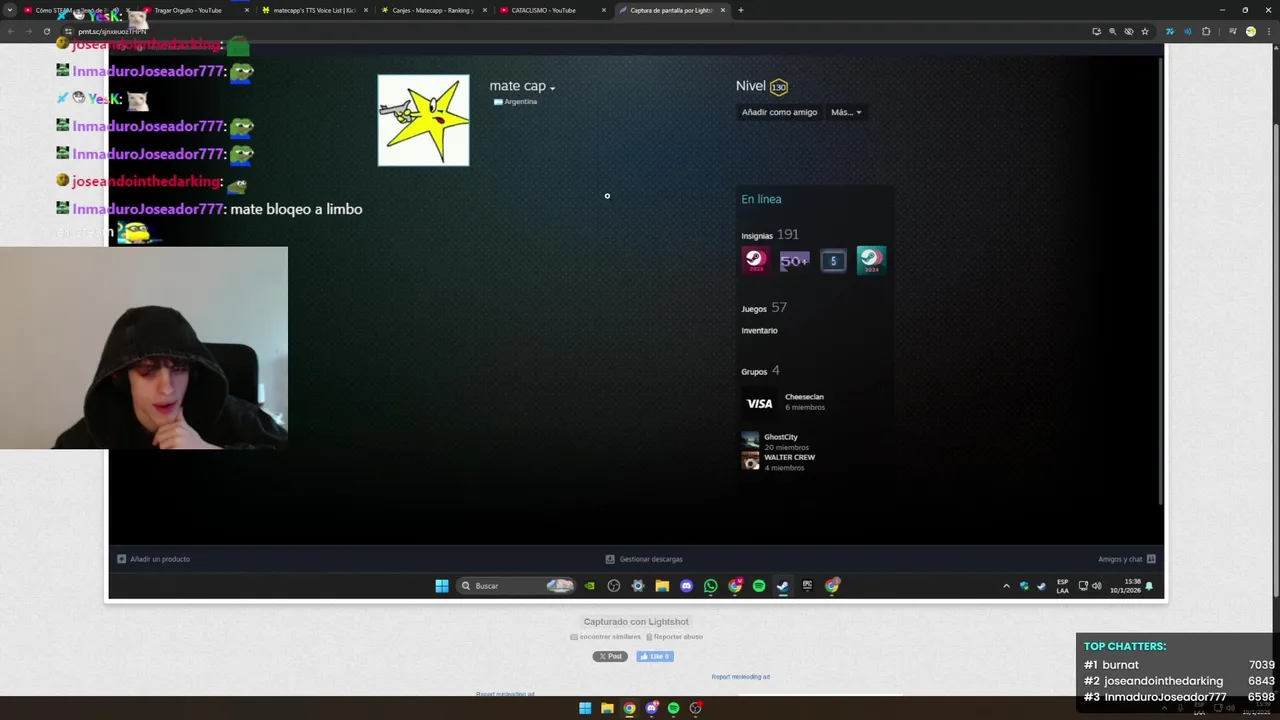The height and width of the screenshot is (720, 1280).
Task: Click the WhatsApp icon in captured taskbar
Action: [x=710, y=586]
